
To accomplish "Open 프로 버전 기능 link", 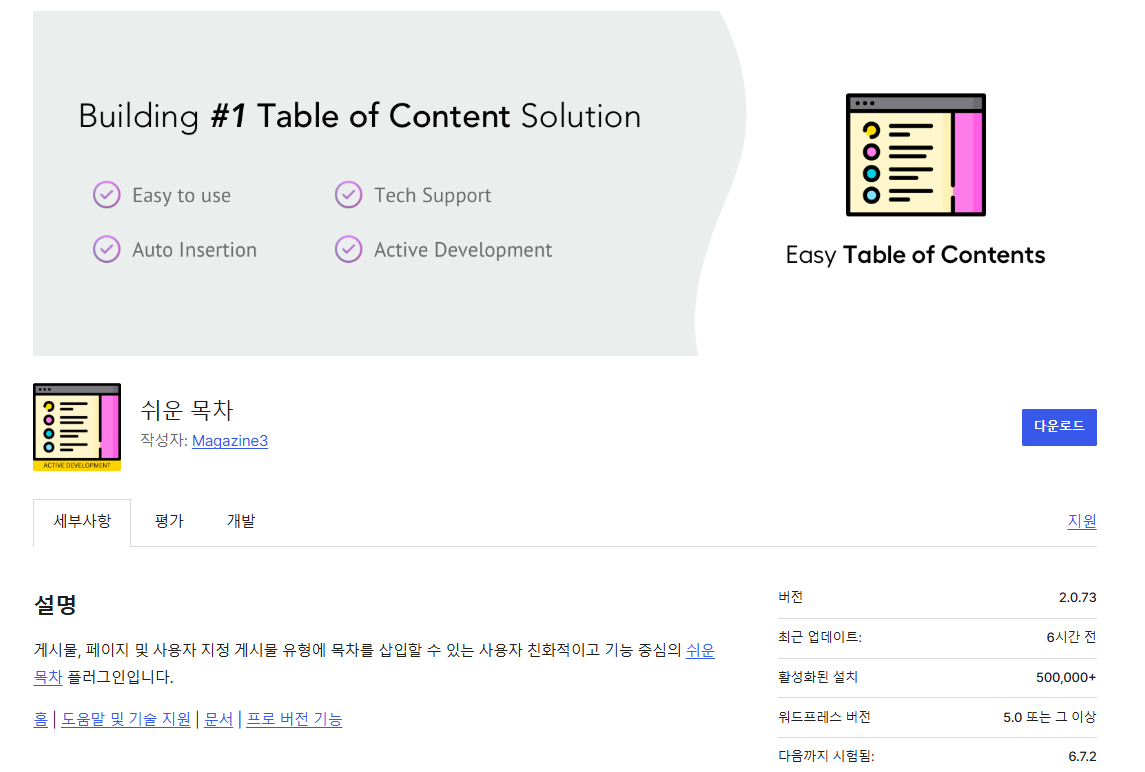I will (x=294, y=719).
